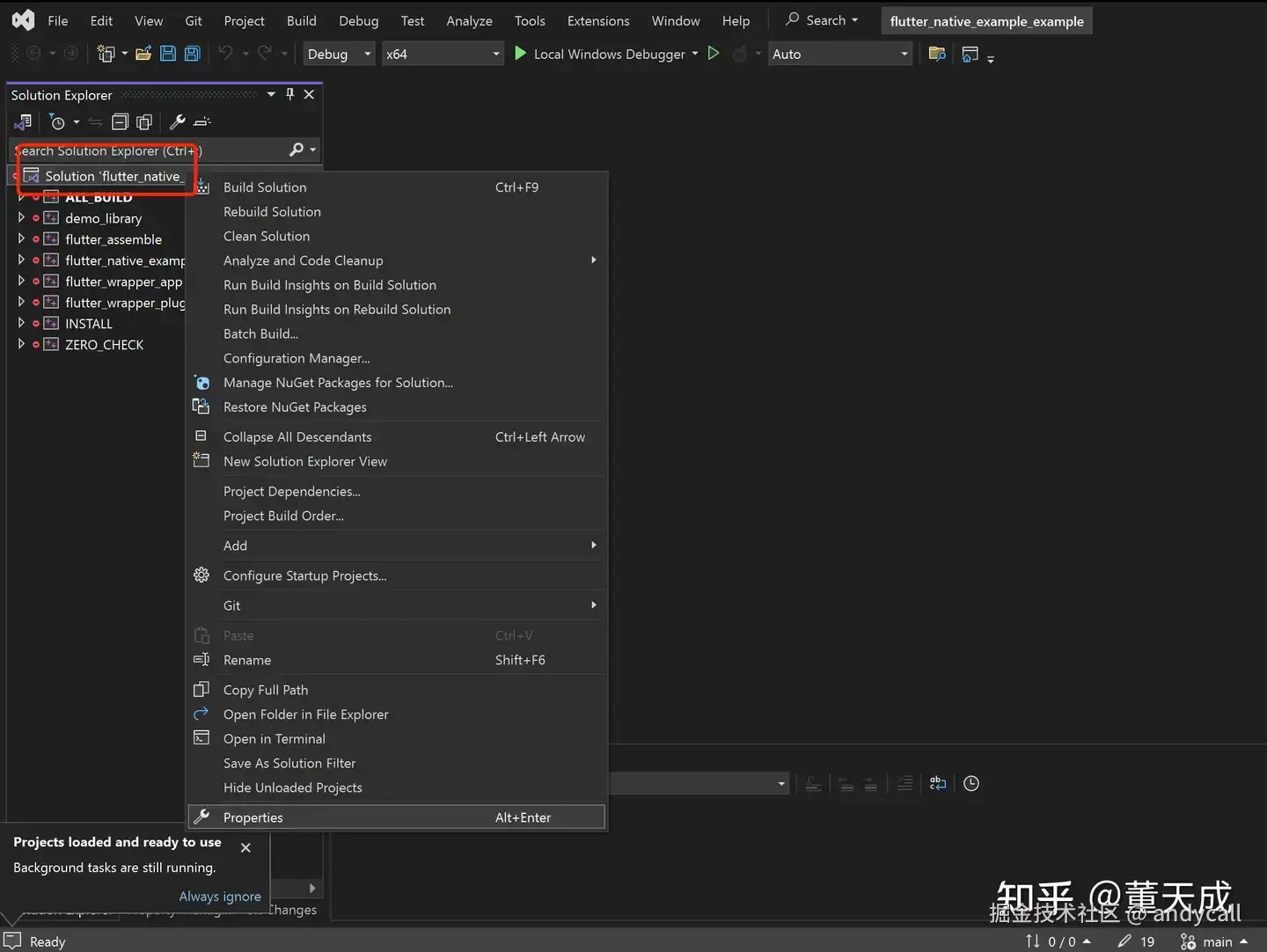Click the word wrap toggle icon in output toolbar
Viewport: 1267px width, 952px height.
click(938, 783)
